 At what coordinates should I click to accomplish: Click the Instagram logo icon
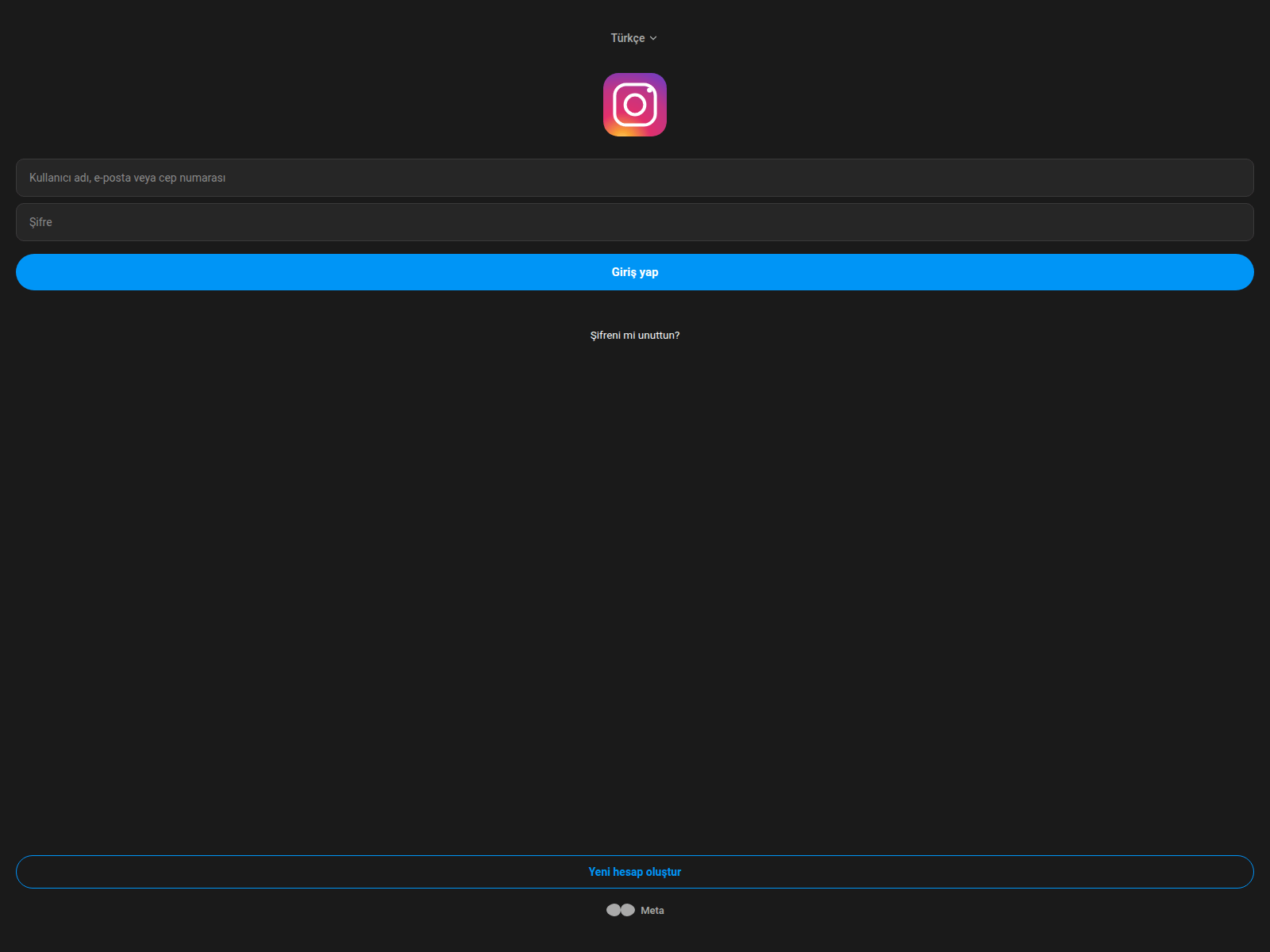coord(635,105)
